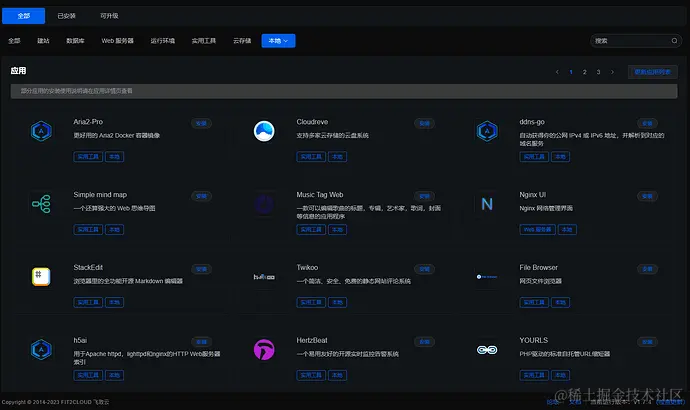The image size is (690, 410).
Task: Select the YOURLS chain-link icon
Action: tap(487, 350)
